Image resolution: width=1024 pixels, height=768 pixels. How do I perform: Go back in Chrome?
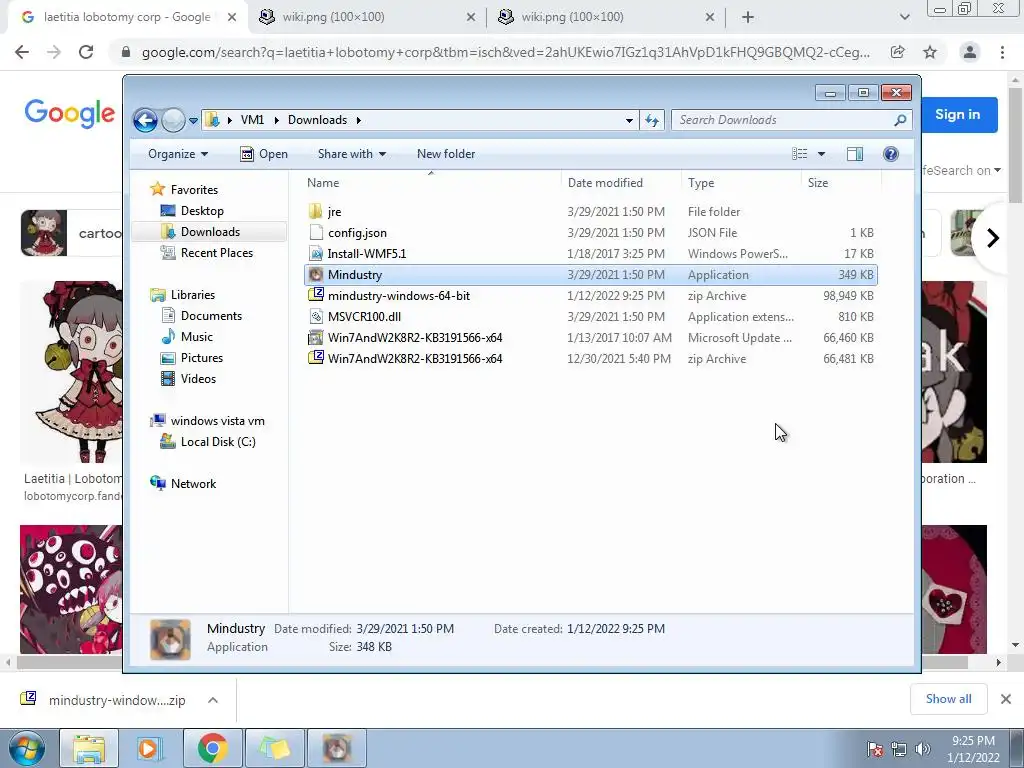point(22,52)
